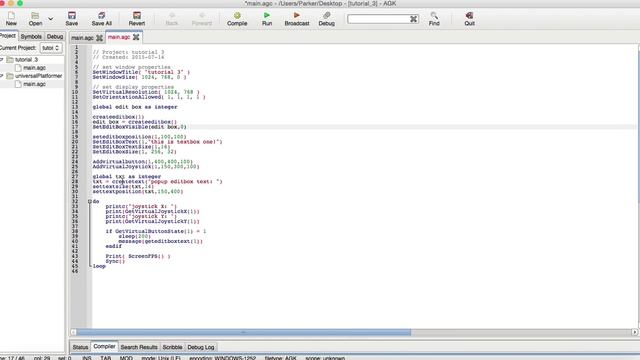Open the Compiler bottom tab
The width and height of the screenshot is (640, 360).
[x=104, y=346]
